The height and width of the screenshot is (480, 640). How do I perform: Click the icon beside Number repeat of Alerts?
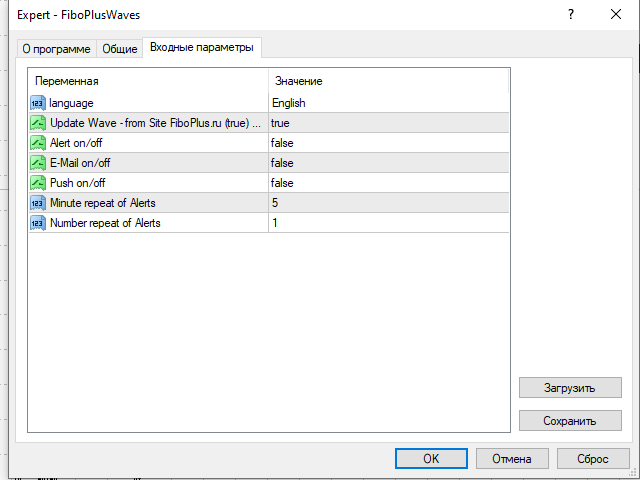click(x=38, y=223)
